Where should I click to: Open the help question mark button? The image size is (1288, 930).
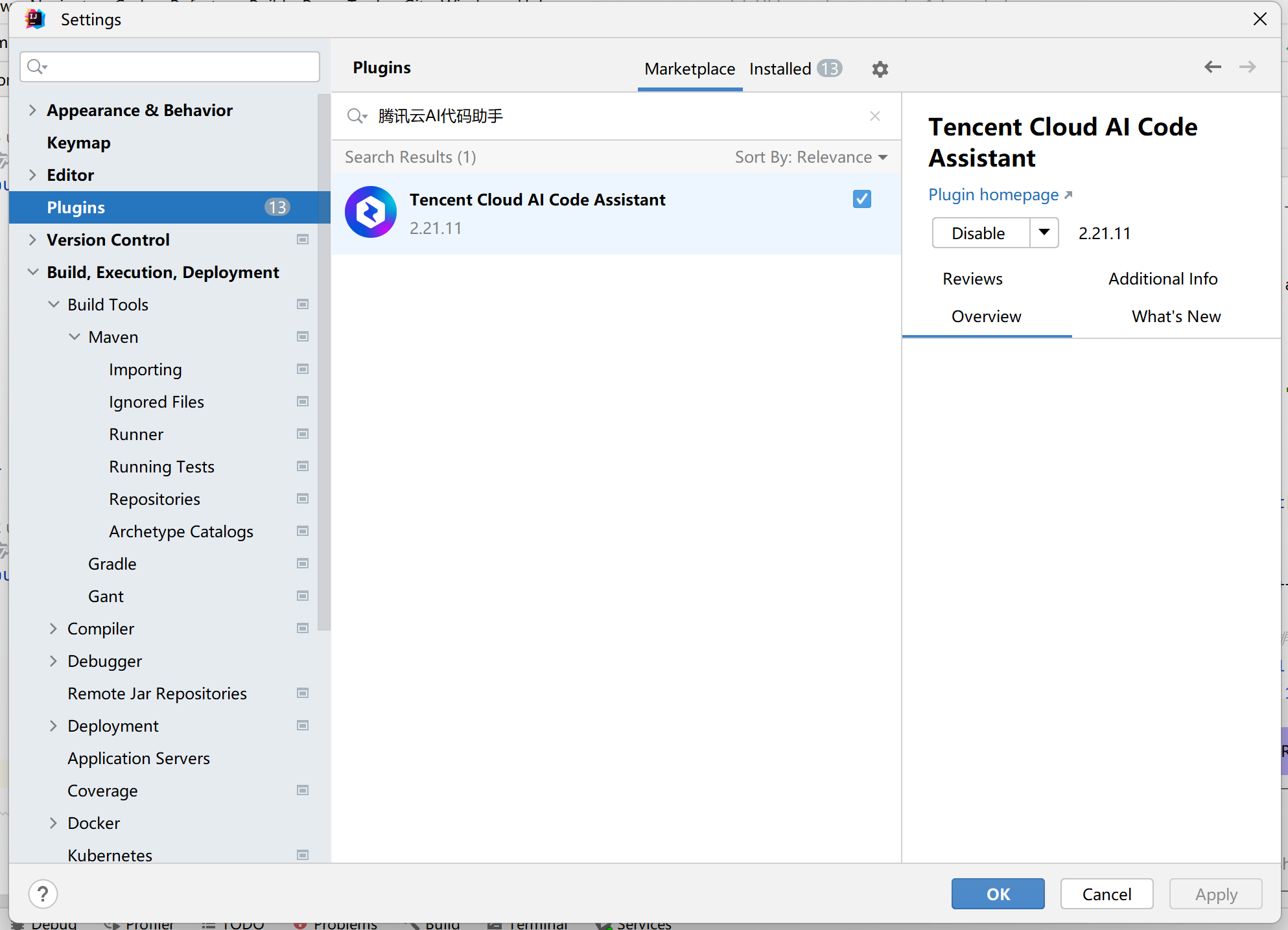43,894
